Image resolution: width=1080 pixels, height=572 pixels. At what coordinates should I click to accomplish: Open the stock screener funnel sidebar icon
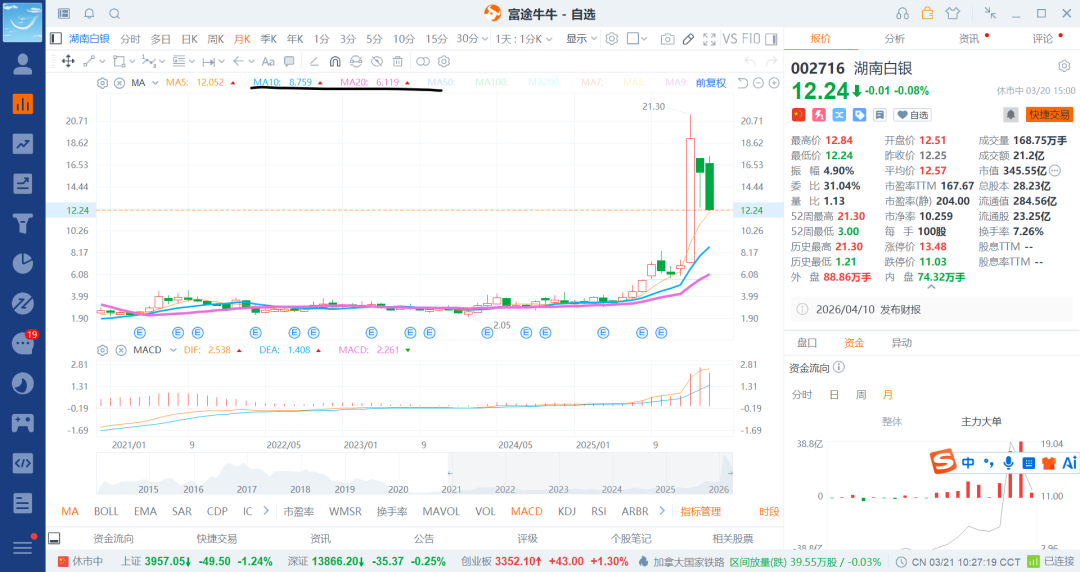tap(23, 224)
